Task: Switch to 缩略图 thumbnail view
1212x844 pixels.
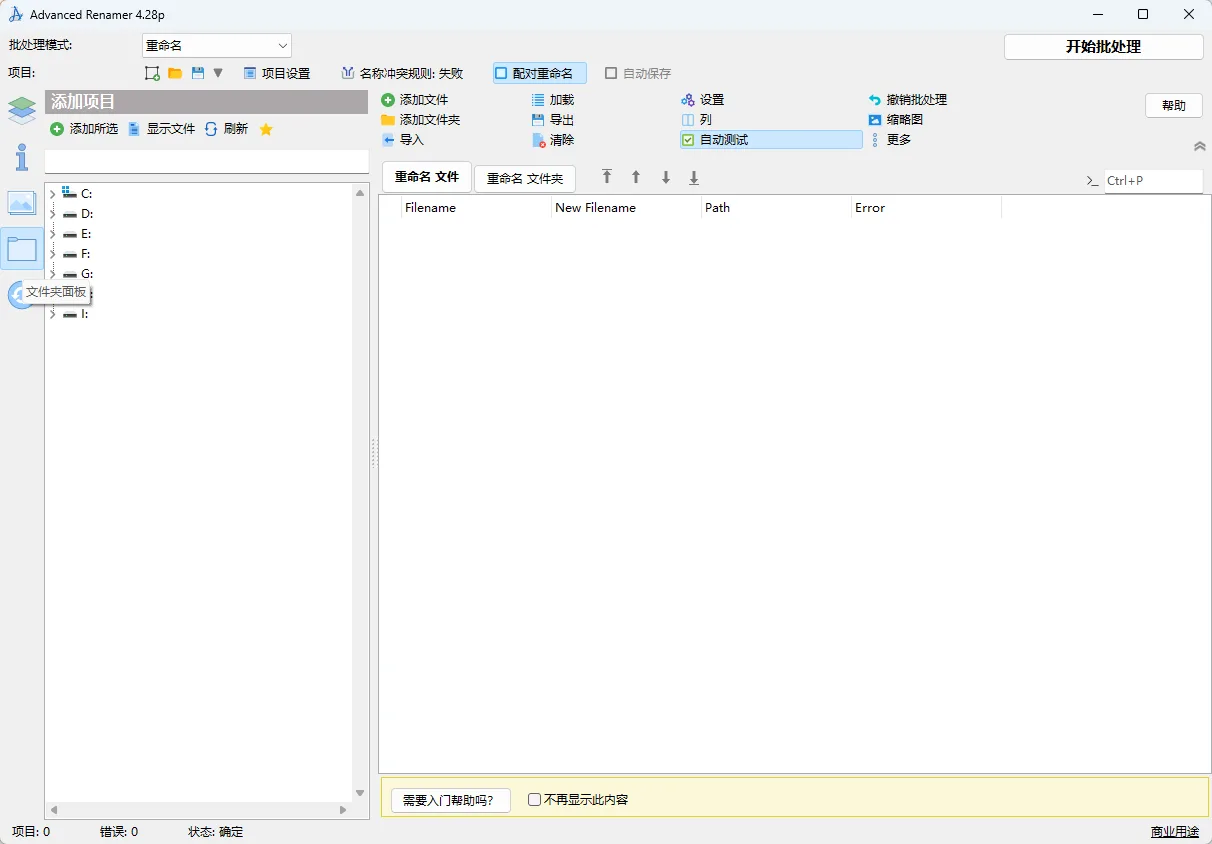Action: click(896, 120)
